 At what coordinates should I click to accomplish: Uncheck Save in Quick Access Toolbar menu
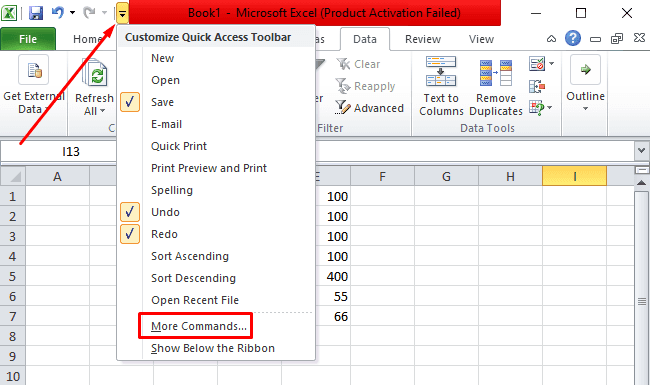[216, 102]
